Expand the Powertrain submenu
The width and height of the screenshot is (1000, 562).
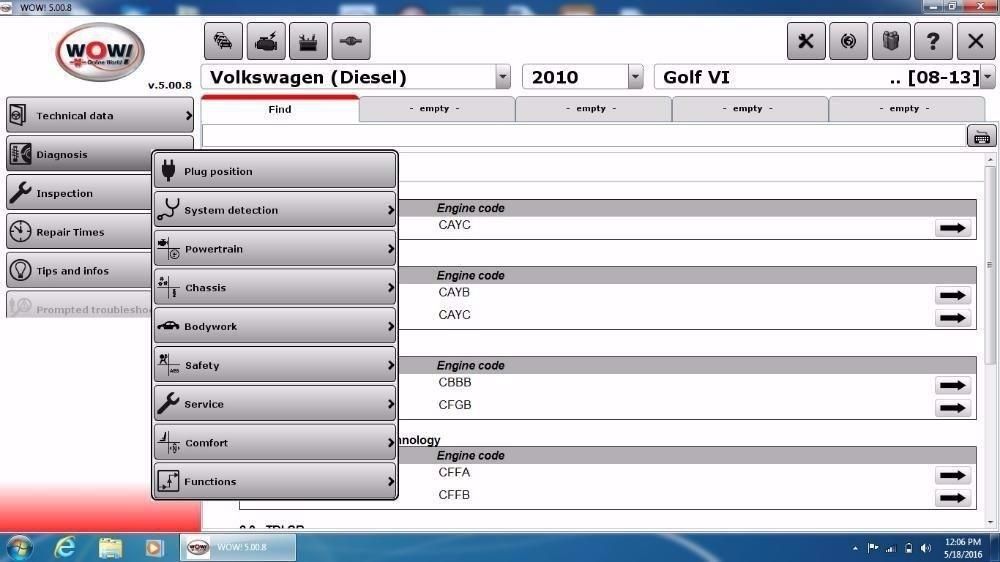[x=275, y=249]
